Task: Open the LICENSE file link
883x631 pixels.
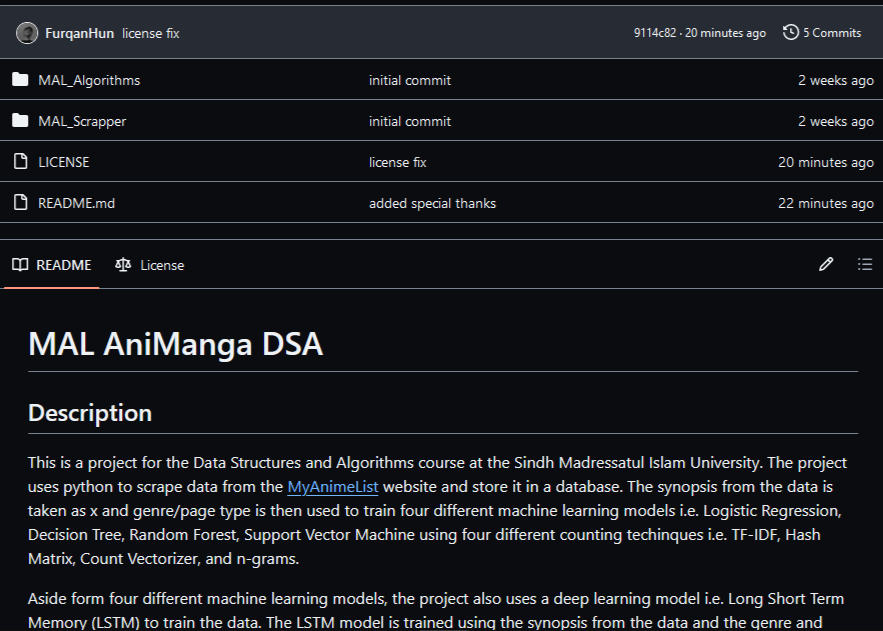Action: 64,162
